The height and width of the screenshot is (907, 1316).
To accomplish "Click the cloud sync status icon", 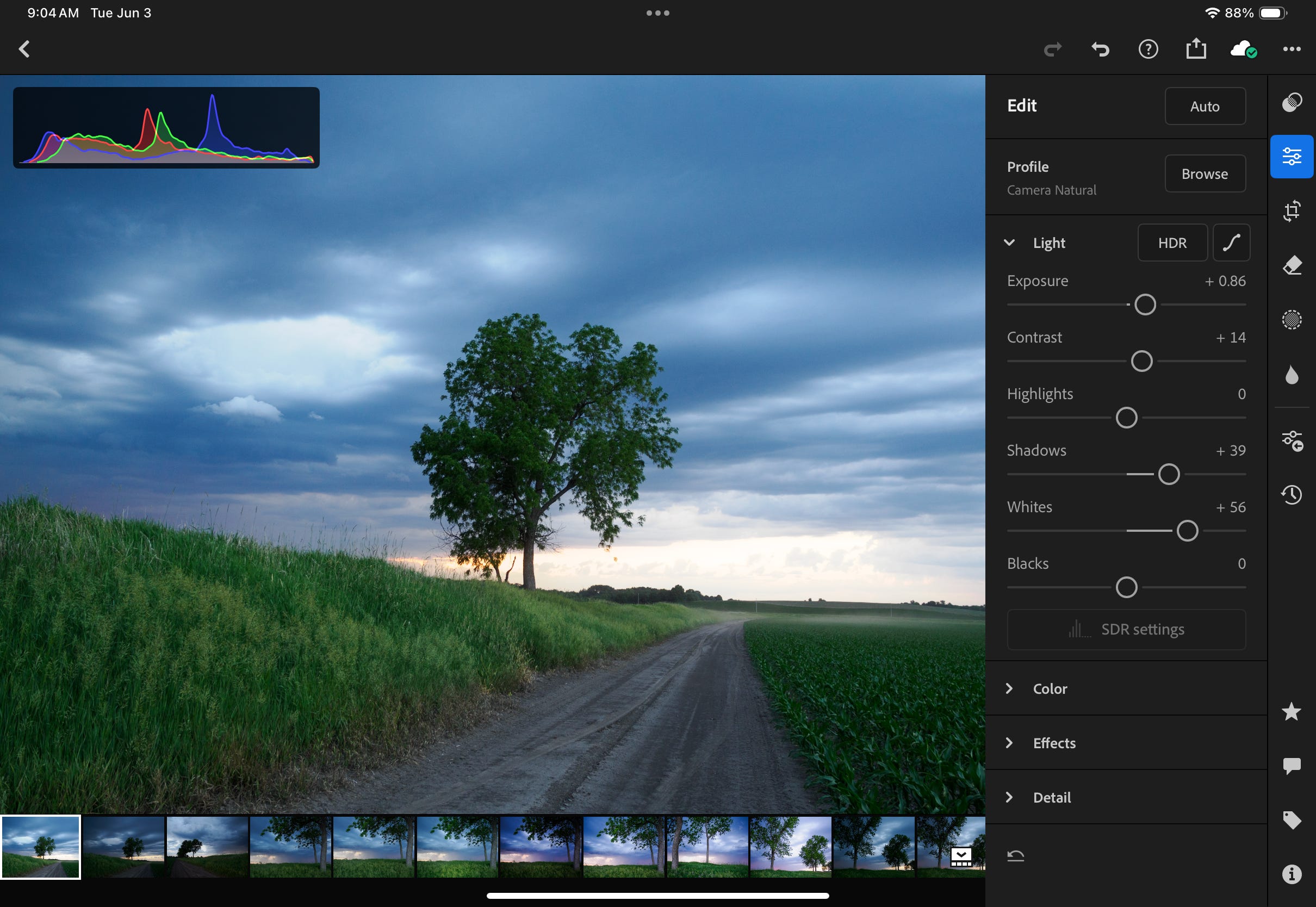I will tap(1243, 49).
